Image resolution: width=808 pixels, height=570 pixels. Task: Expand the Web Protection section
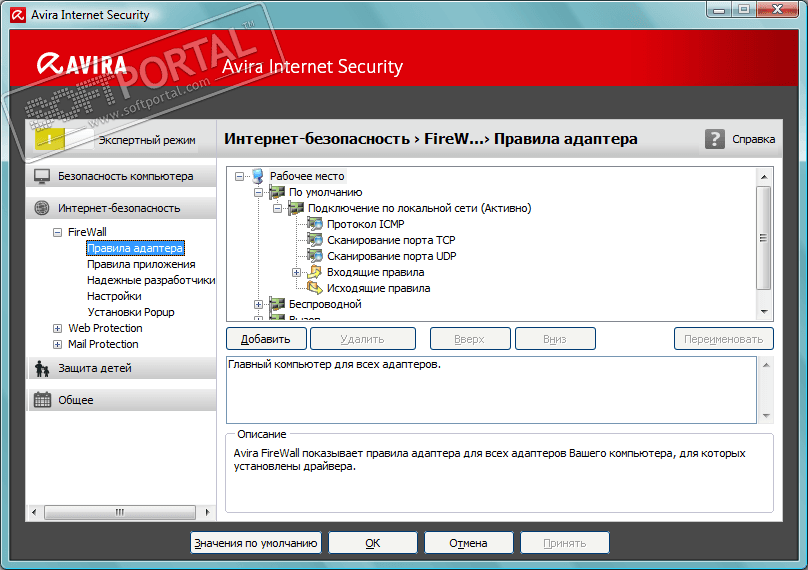click(57, 328)
